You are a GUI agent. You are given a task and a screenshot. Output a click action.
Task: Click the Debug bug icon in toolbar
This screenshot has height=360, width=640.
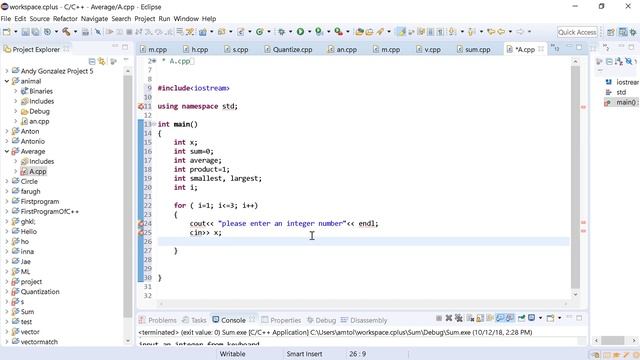[x=281, y=31]
